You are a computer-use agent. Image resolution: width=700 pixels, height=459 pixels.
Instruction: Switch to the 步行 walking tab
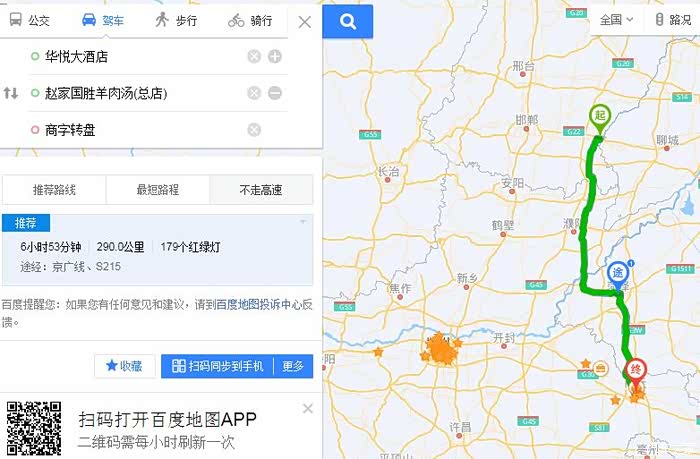tap(176, 20)
